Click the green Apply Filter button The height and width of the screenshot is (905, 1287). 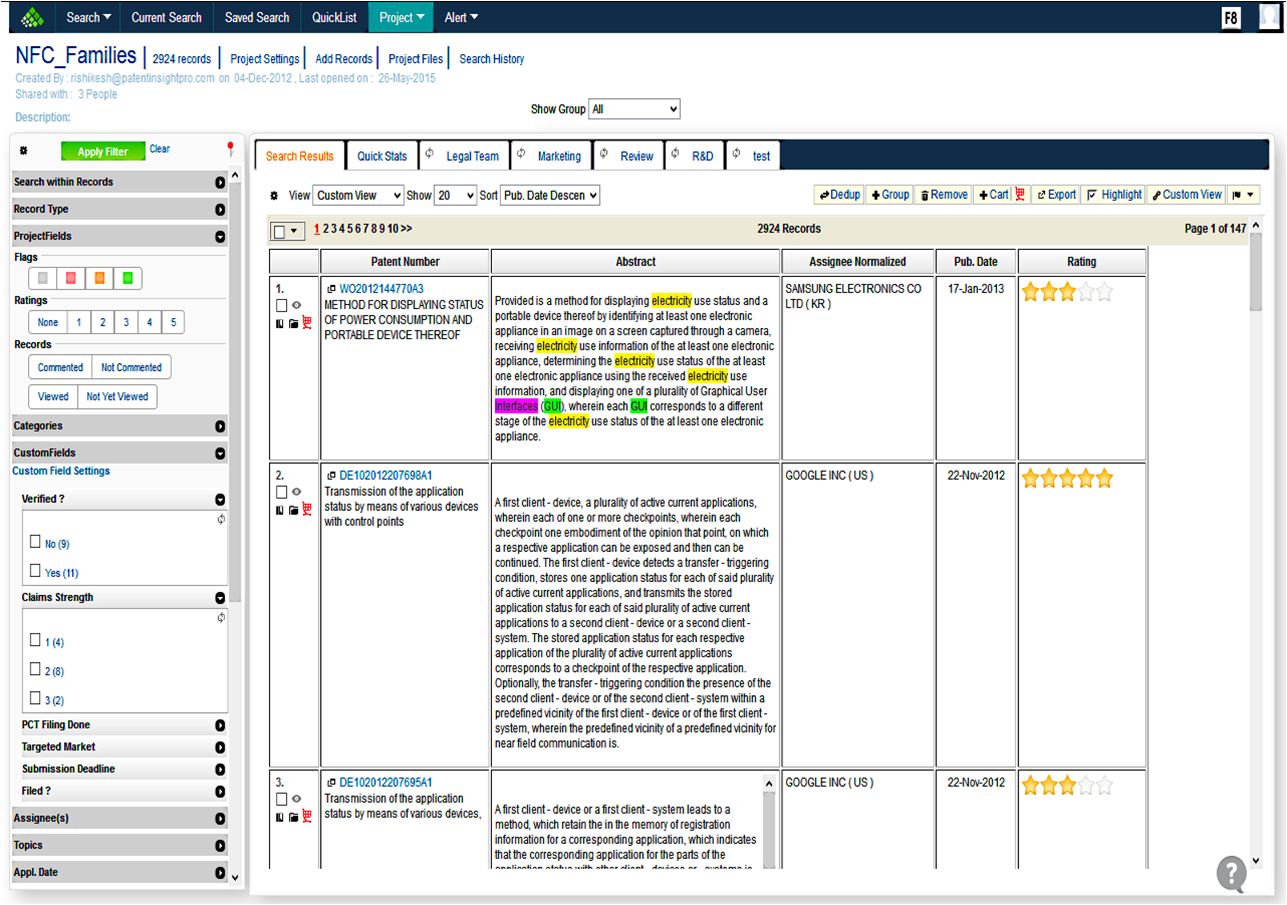point(103,151)
